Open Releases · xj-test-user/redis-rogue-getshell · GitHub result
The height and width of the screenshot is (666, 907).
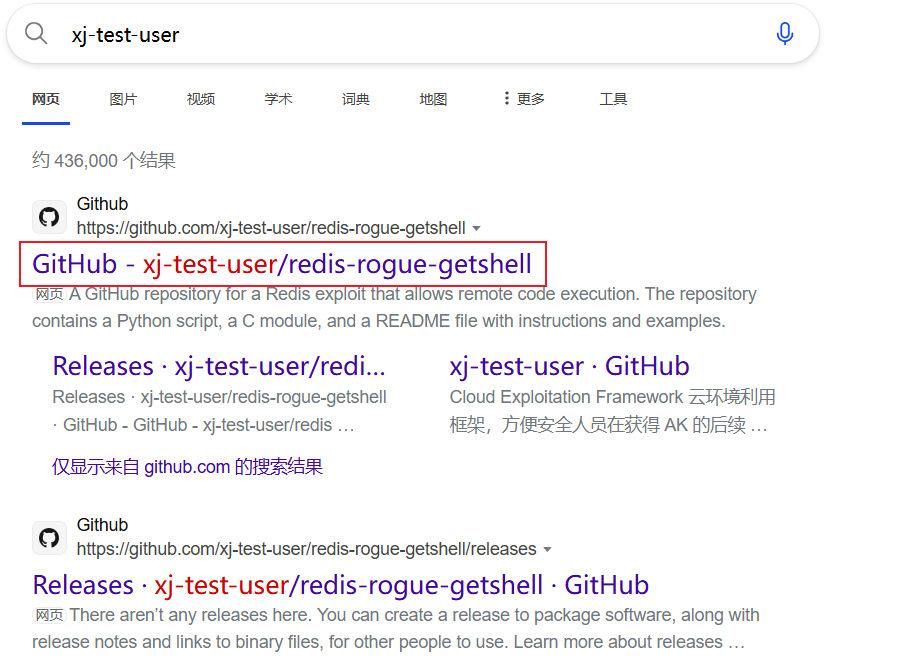tap(341, 585)
